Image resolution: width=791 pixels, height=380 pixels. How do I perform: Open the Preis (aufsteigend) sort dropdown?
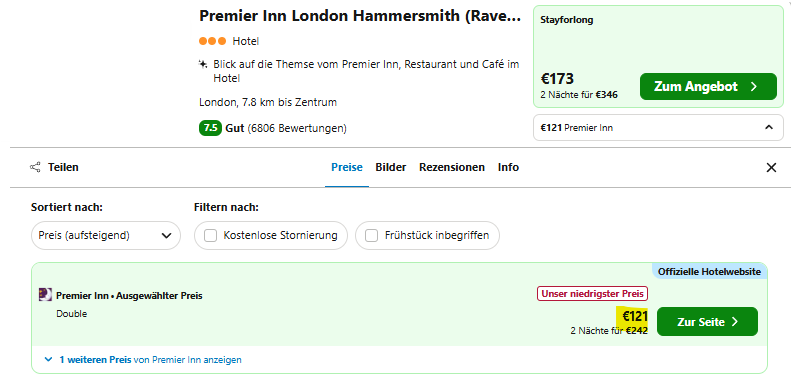(x=106, y=235)
